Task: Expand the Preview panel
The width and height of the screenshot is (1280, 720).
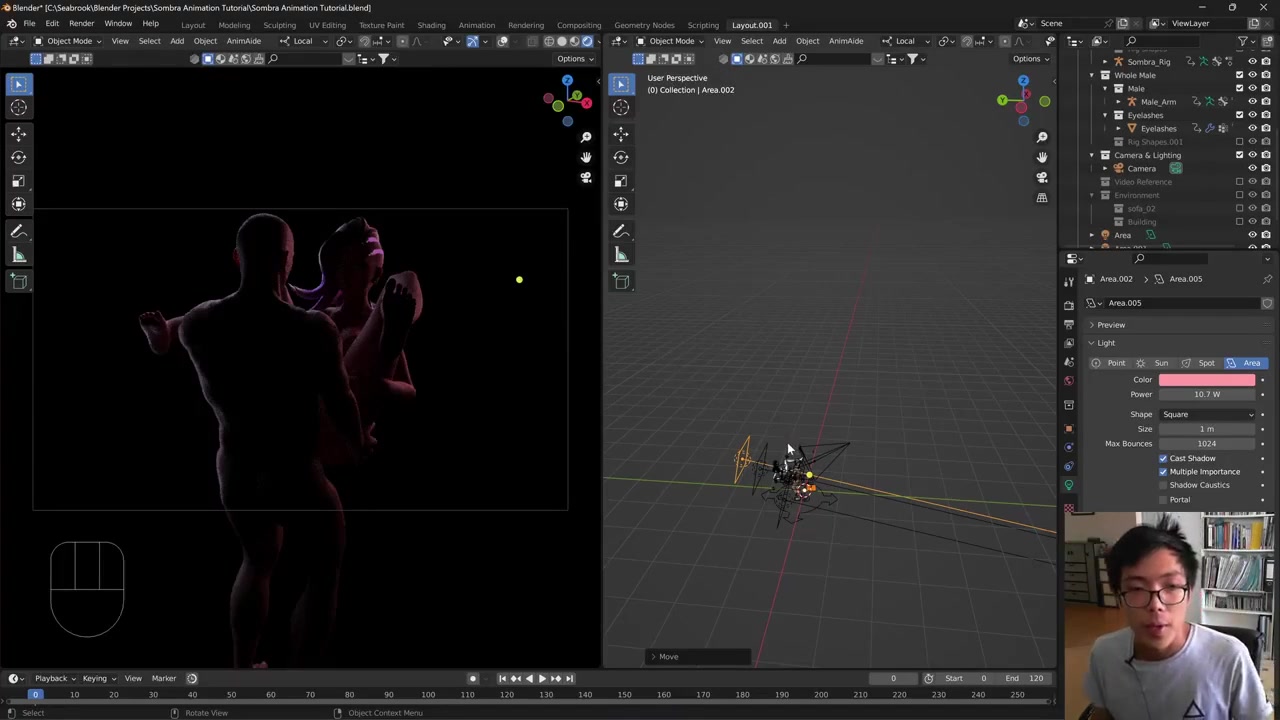Action: tap(1110, 325)
